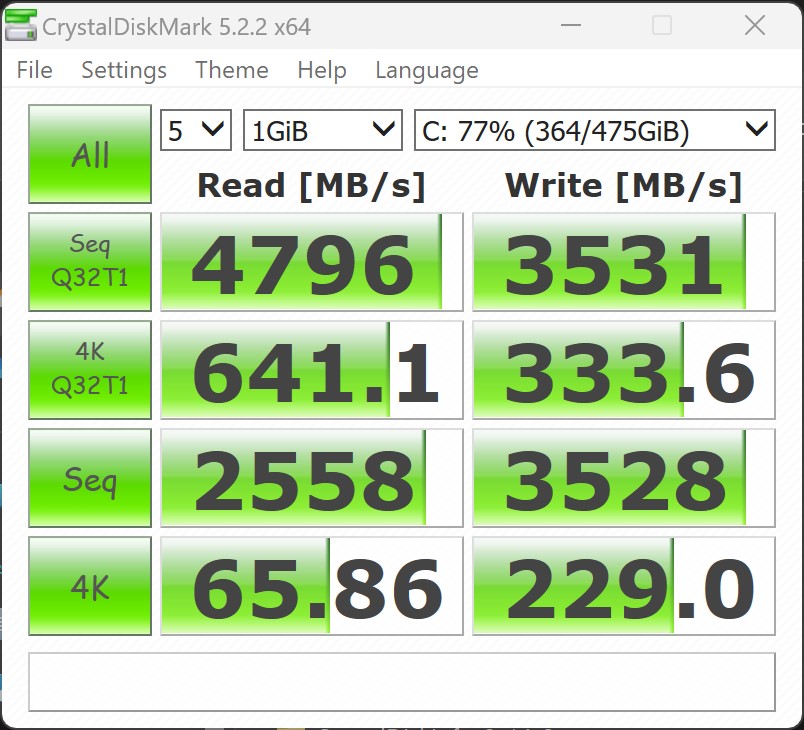Open the File menu
Image resolution: width=804 pixels, height=730 pixels.
34,70
